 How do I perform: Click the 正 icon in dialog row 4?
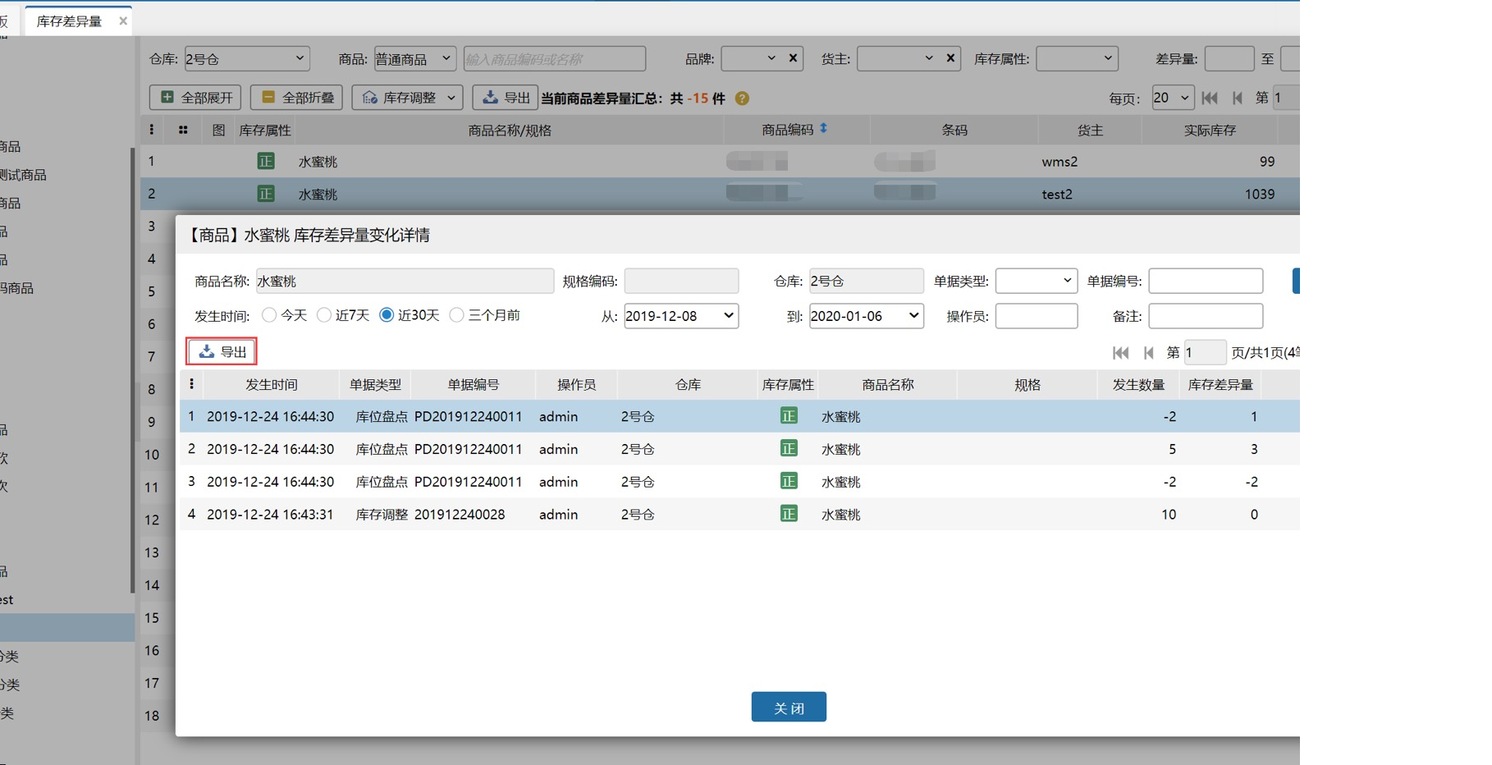coord(789,514)
